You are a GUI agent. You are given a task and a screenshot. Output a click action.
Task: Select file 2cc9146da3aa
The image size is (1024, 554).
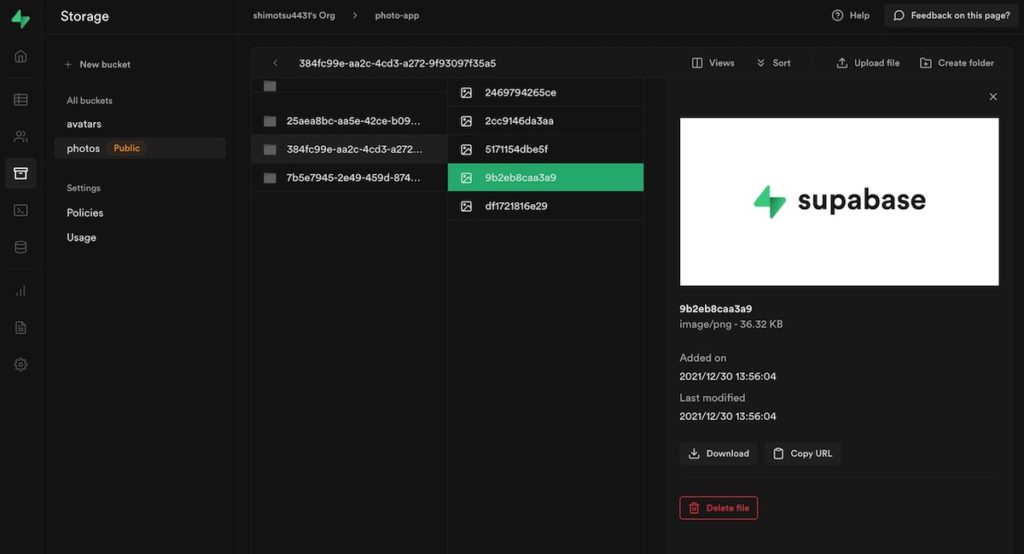pyautogui.click(x=545, y=121)
